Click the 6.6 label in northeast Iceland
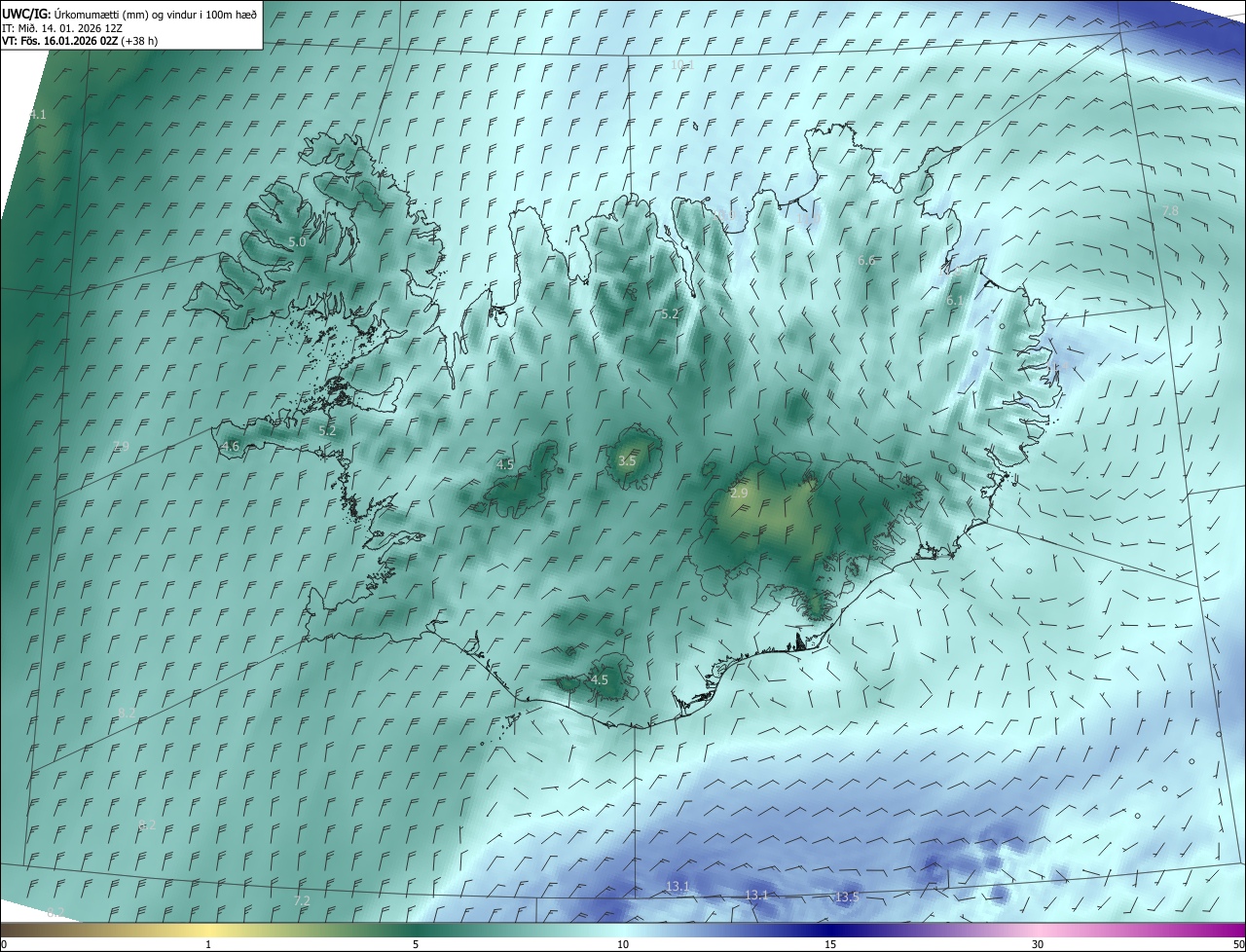 (x=867, y=261)
